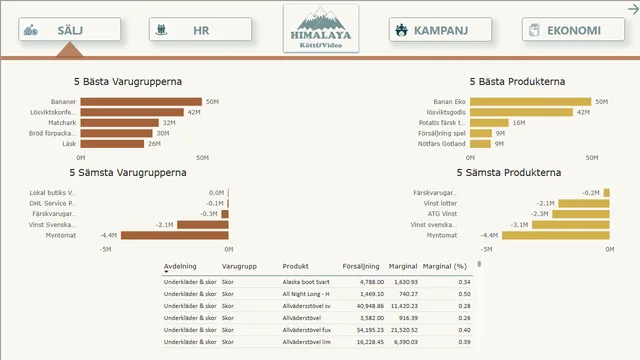Click the margin value 21,520.52

click(x=404, y=330)
